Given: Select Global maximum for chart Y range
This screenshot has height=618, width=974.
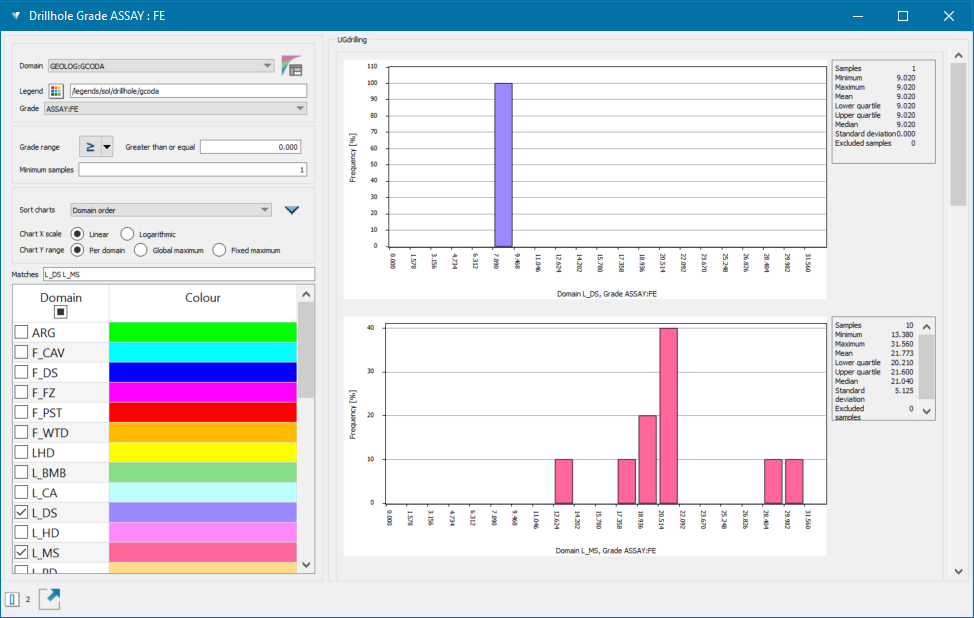Looking at the screenshot, I should [x=141, y=250].
